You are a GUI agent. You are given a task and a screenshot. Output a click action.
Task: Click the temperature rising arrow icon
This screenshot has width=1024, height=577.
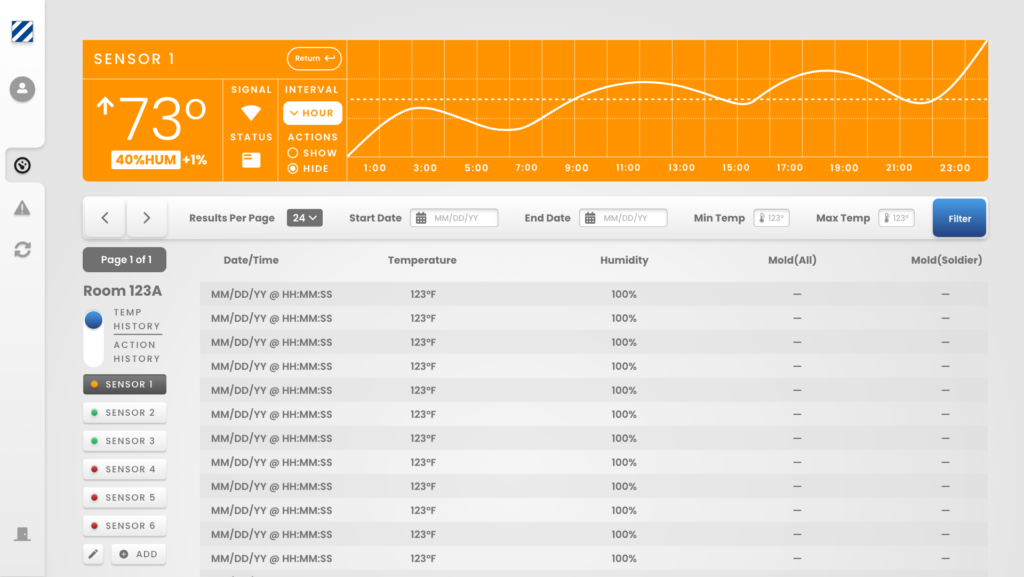[105, 106]
